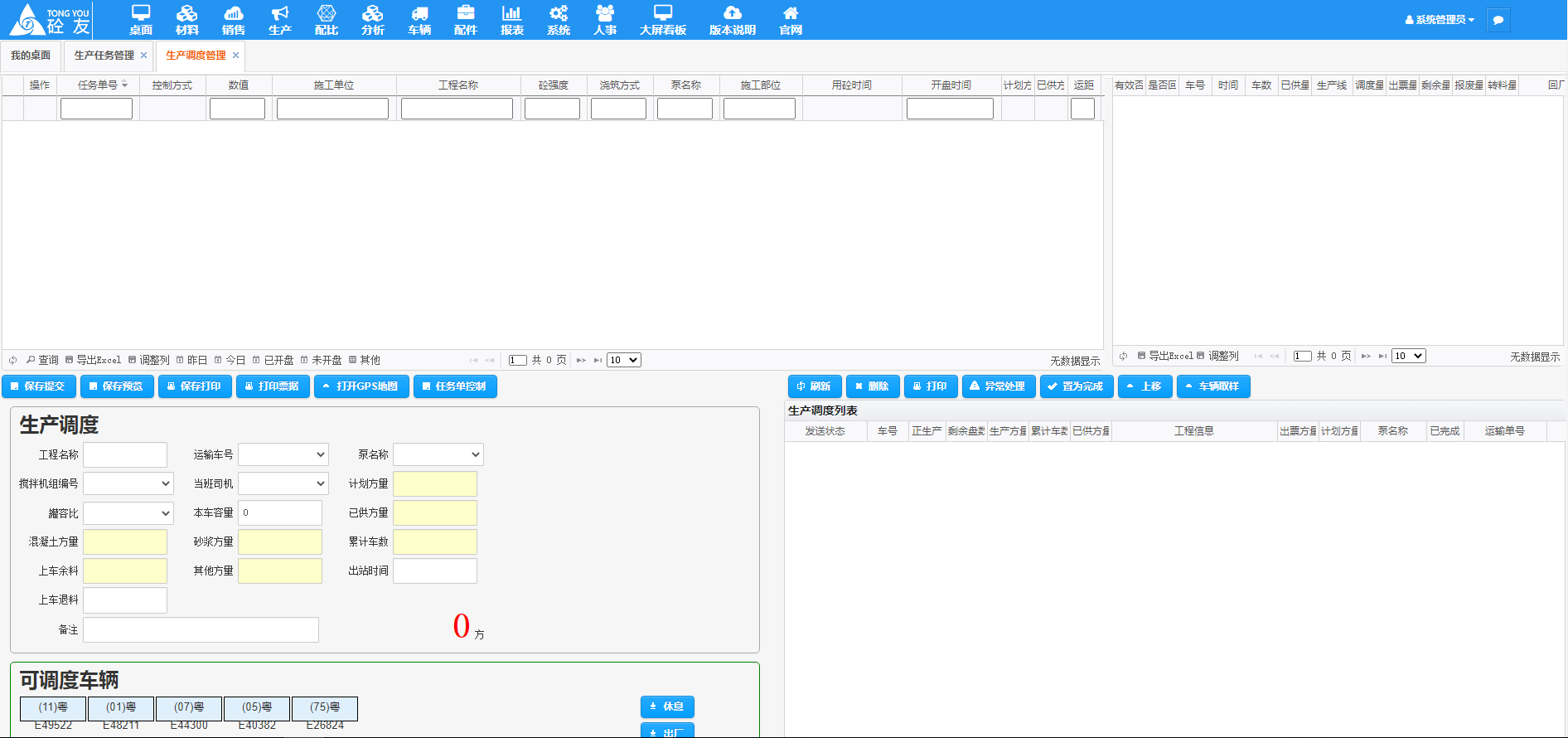Open the GPS map with 打开GPS地图
This screenshot has height=738, width=1568.
pos(361,386)
